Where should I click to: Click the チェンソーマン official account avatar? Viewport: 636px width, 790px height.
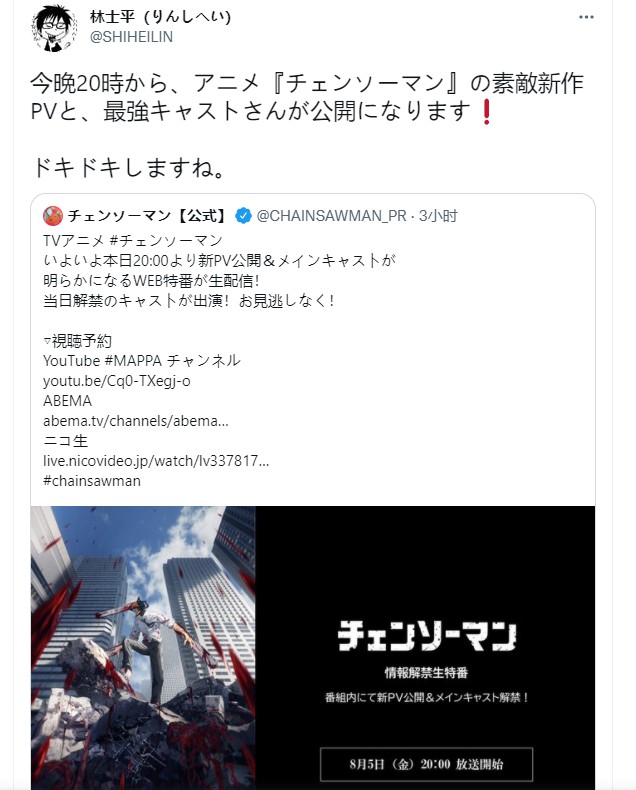pos(53,216)
